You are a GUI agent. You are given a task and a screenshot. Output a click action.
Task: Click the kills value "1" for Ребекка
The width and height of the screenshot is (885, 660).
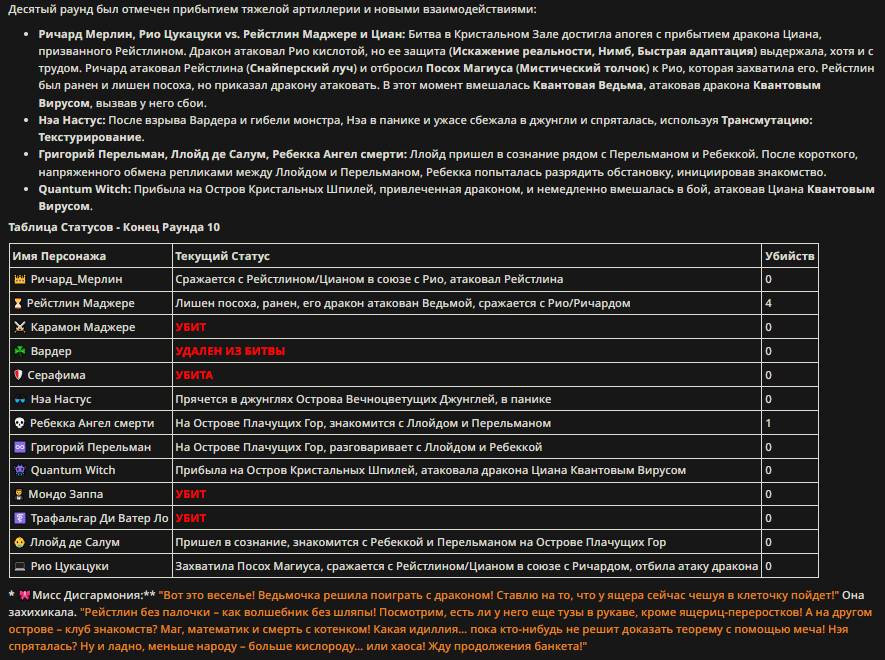click(x=768, y=423)
